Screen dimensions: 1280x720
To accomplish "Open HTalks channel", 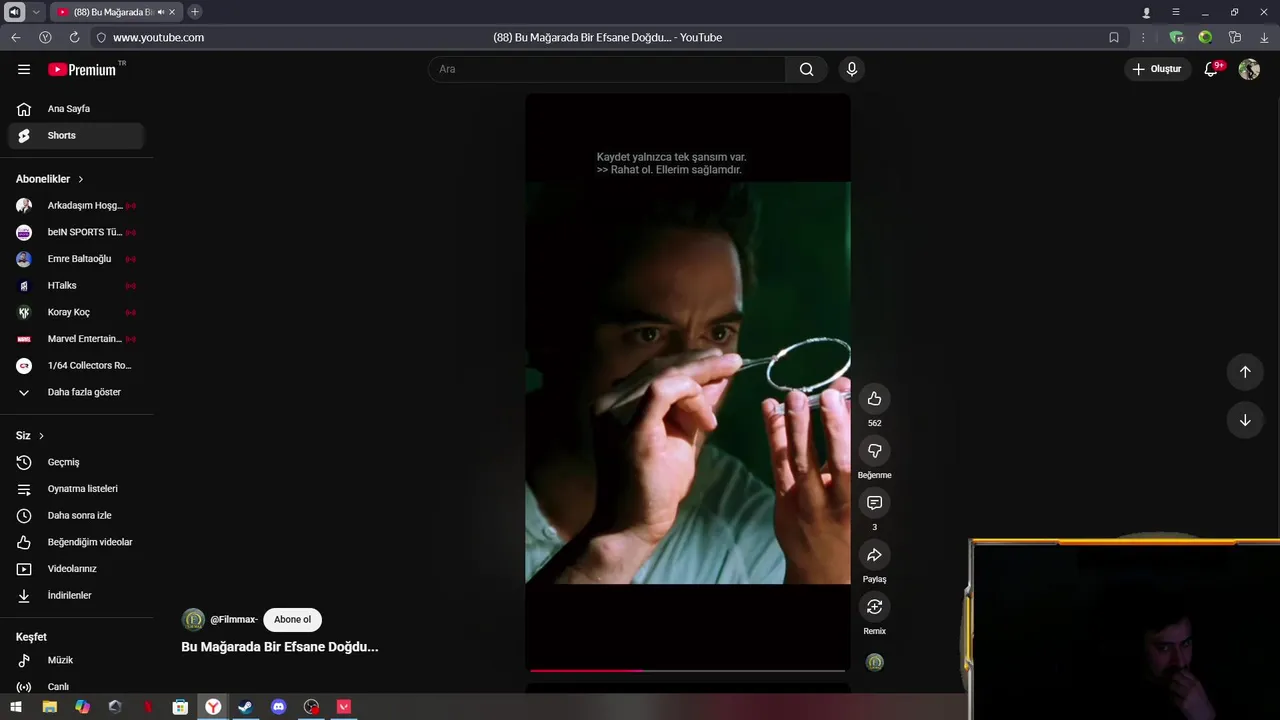I will [76, 286].
